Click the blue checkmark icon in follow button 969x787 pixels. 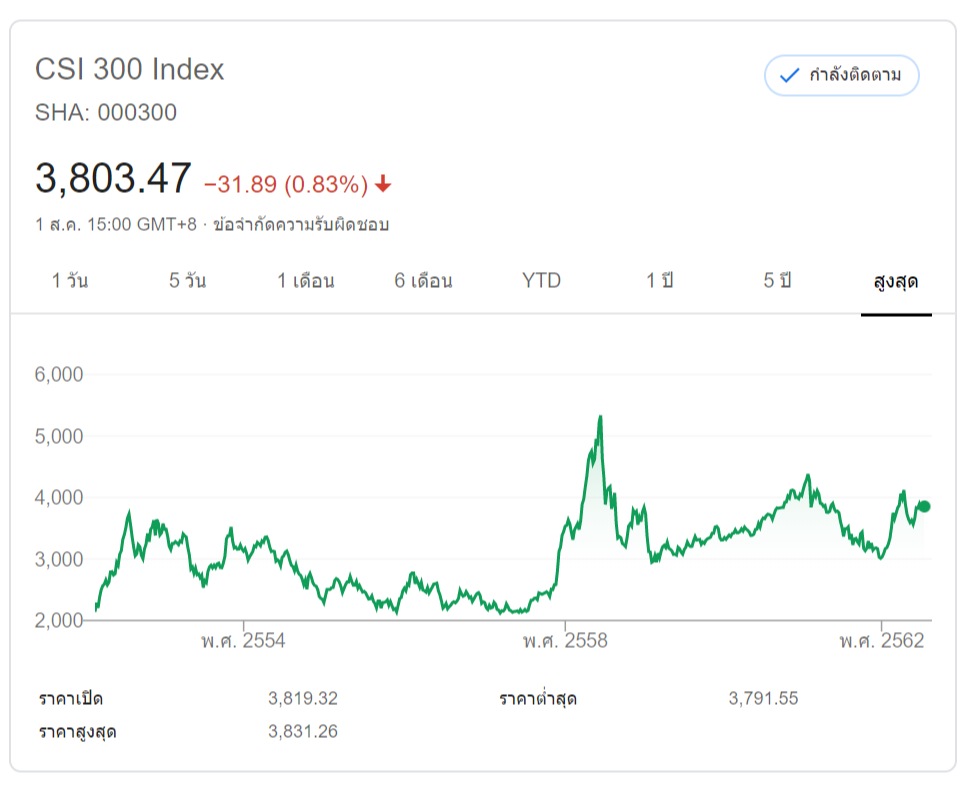pos(789,75)
